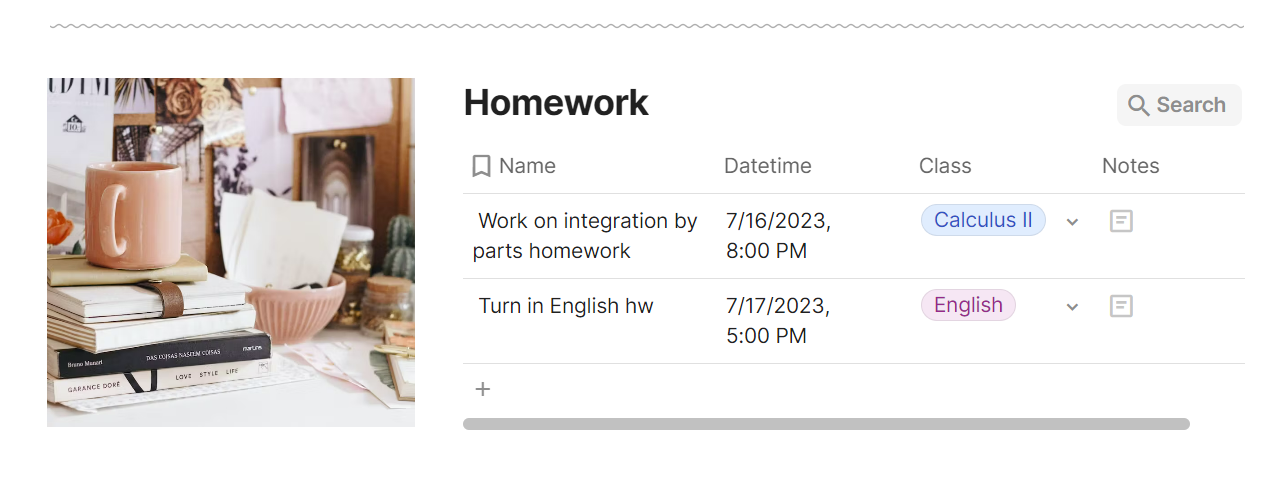Open notes icon for integration homework row
The width and height of the screenshot is (1265, 481).
tap(1121, 221)
